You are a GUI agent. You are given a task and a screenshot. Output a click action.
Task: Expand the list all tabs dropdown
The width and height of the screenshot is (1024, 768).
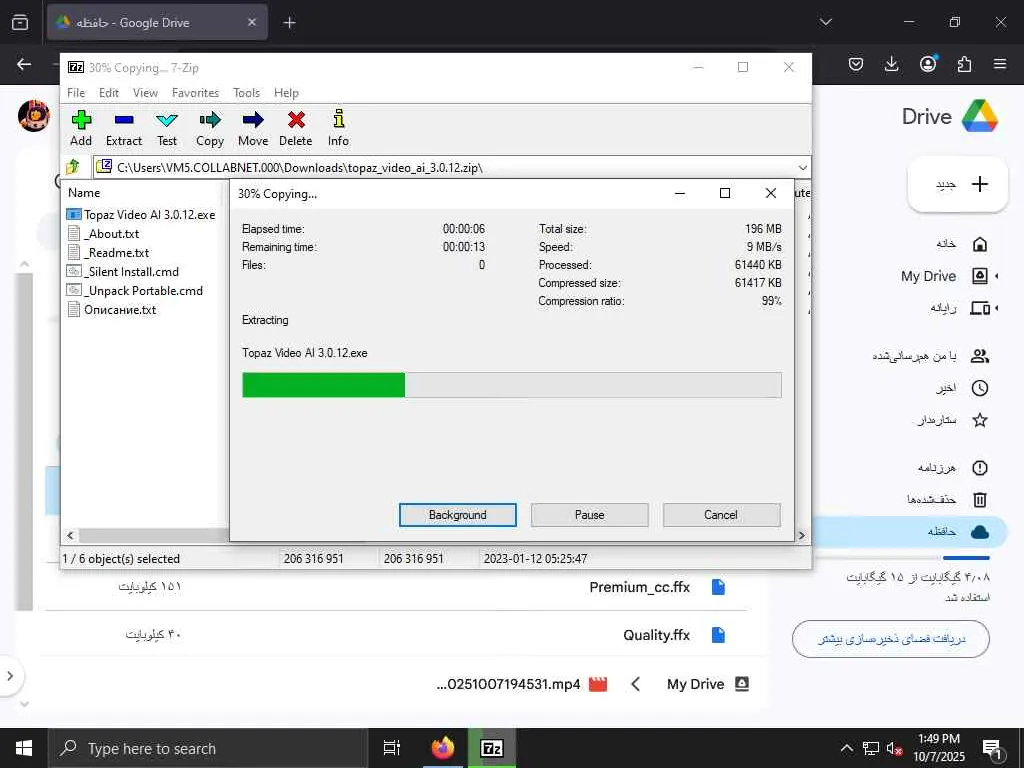(825, 22)
